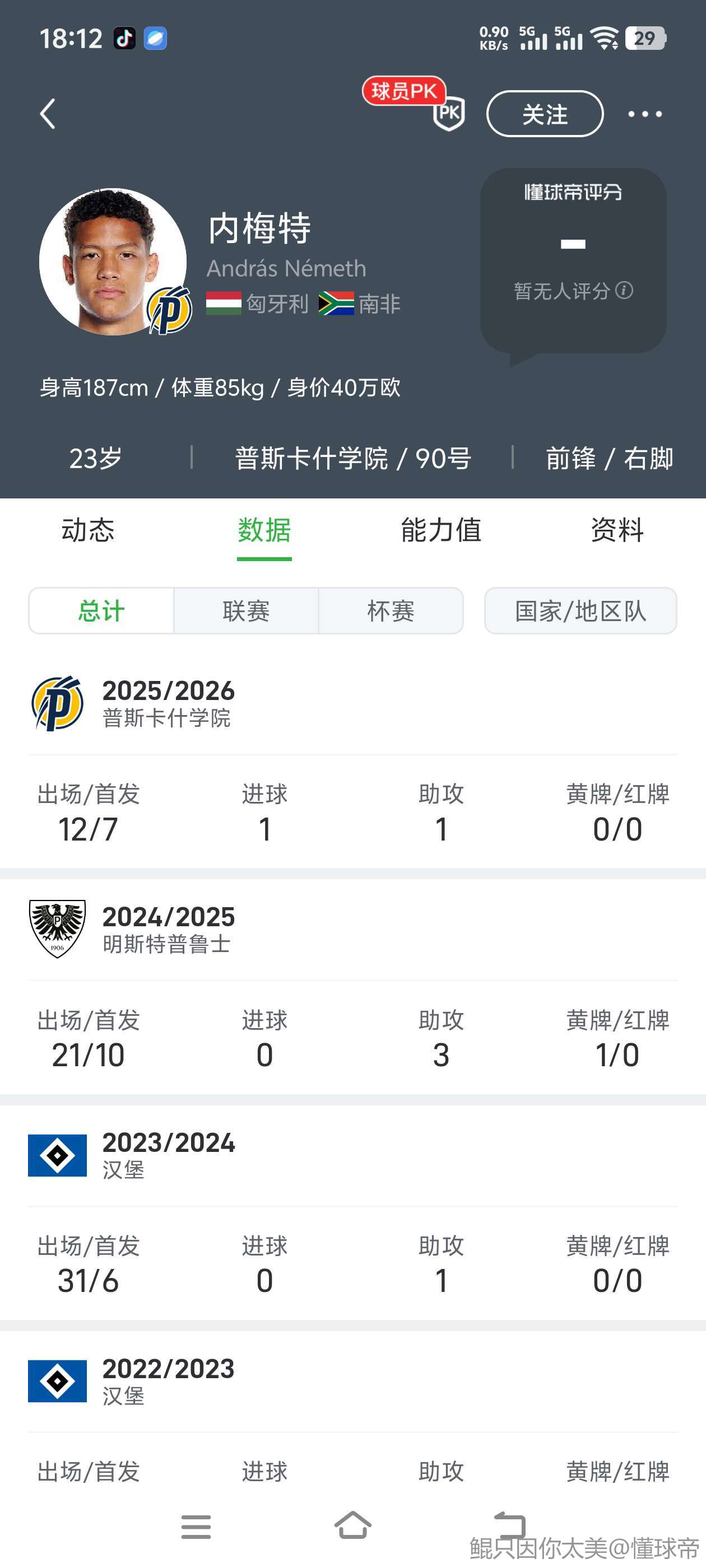Tap the Puskás Akadémia club badge on avatar

point(169,310)
